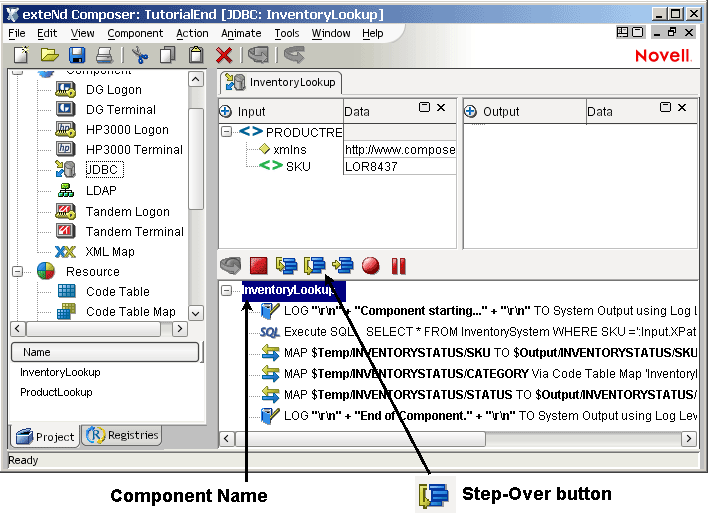The height and width of the screenshot is (518, 708).
Task: Click the Open folder toolbar icon
Action: point(49,55)
